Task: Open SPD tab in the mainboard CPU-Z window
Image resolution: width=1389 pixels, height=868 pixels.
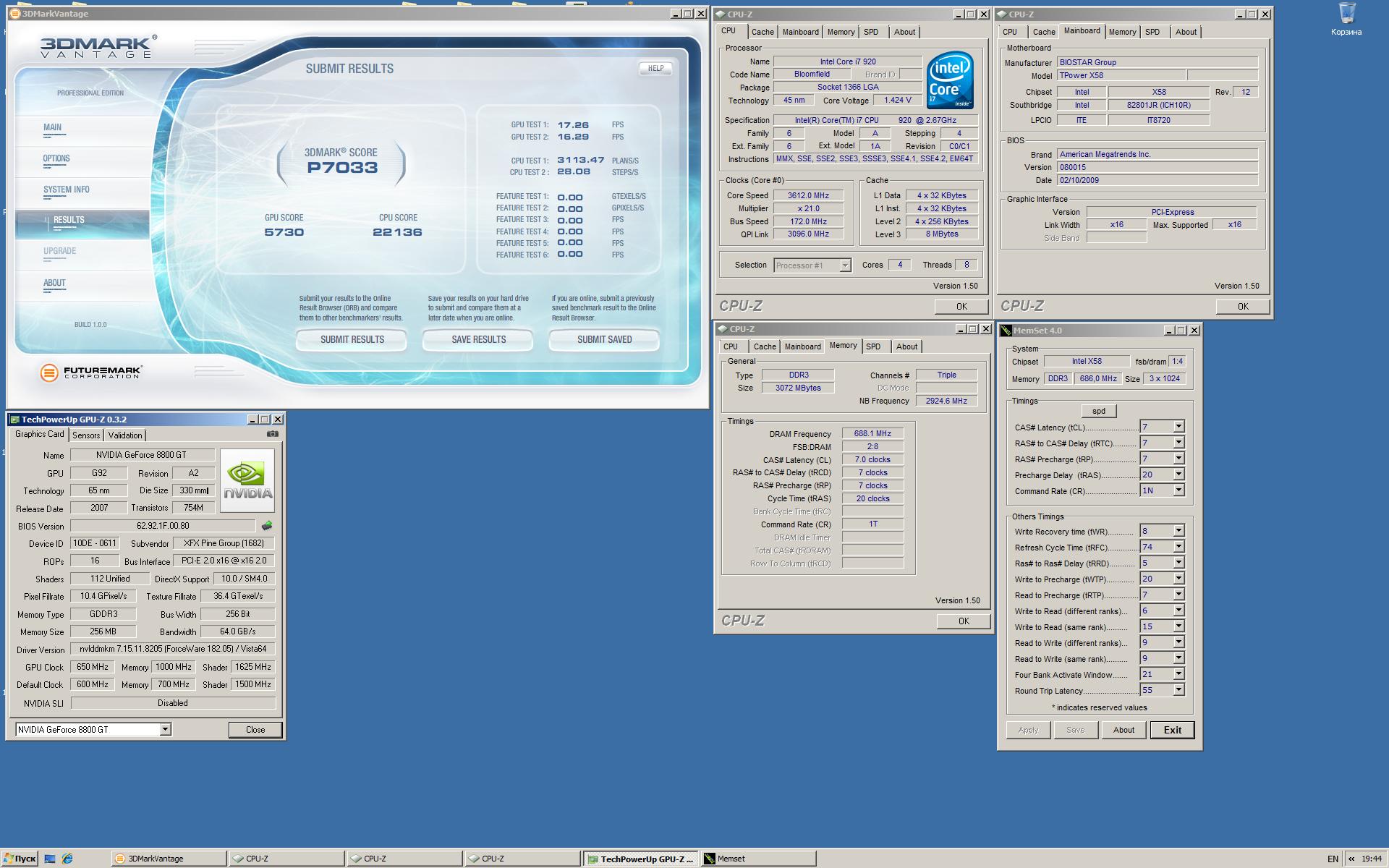Action: pyautogui.click(x=1152, y=32)
